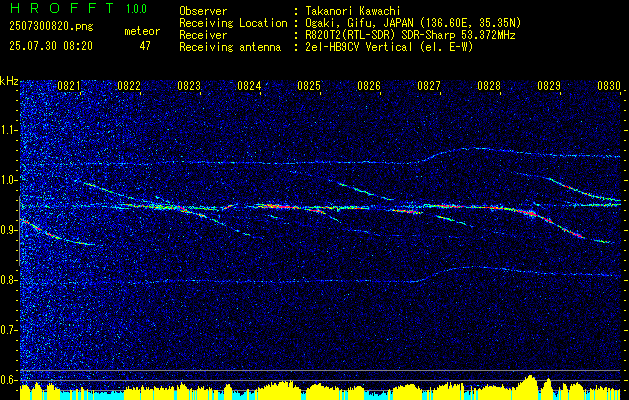
Task: Click the 0821 time marker
Action: 69,86
